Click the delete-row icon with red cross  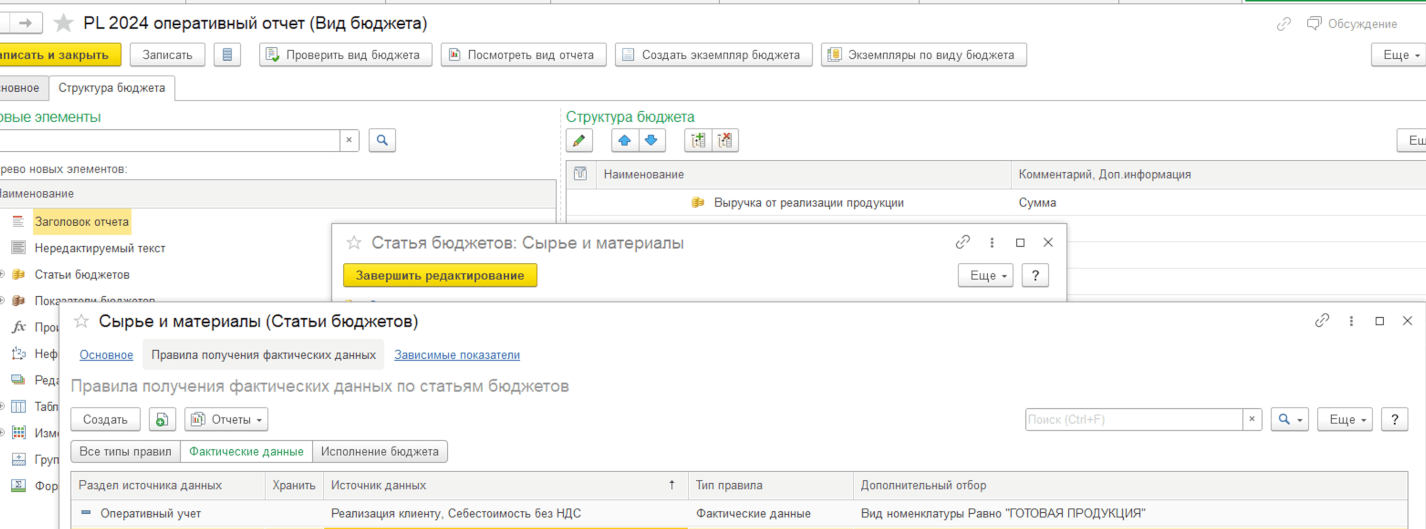point(725,141)
